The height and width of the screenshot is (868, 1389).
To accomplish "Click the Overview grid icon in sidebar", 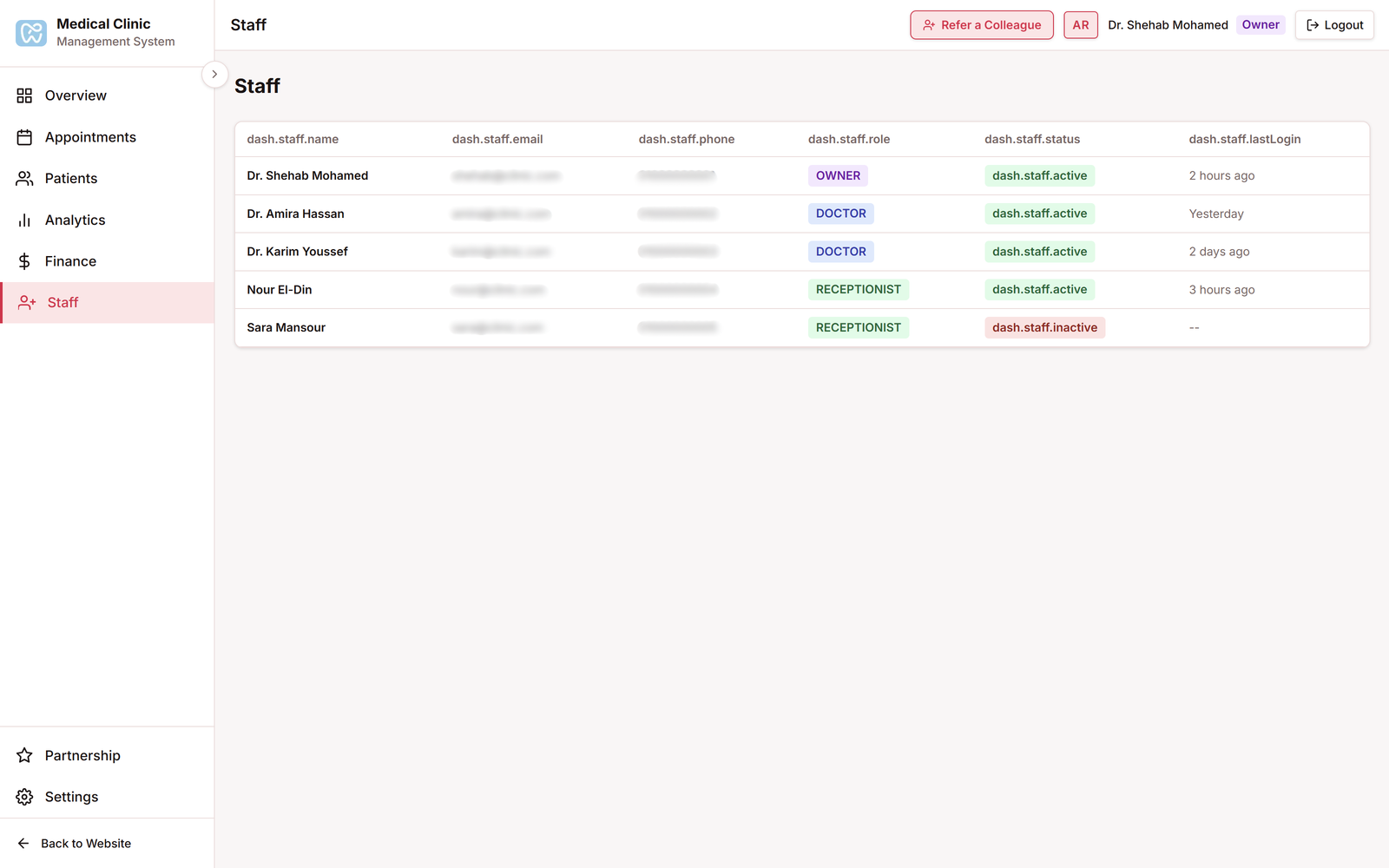I will coord(24,95).
